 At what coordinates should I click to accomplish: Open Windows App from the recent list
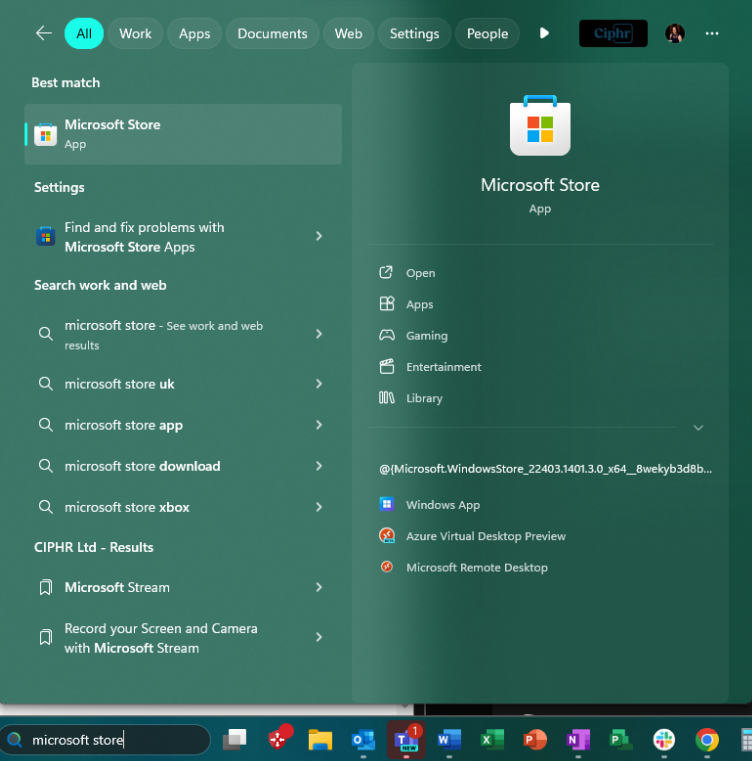click(443, 505)
